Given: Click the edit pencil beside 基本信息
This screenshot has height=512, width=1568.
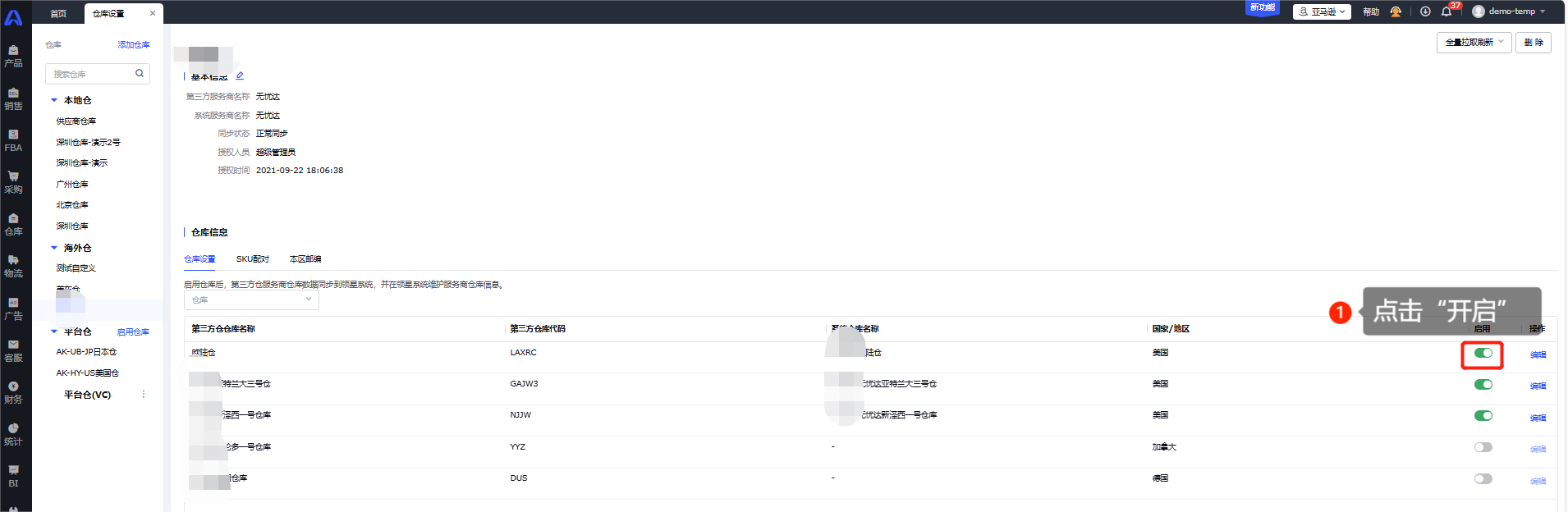Looking at the screenshot, I should 240,75.
